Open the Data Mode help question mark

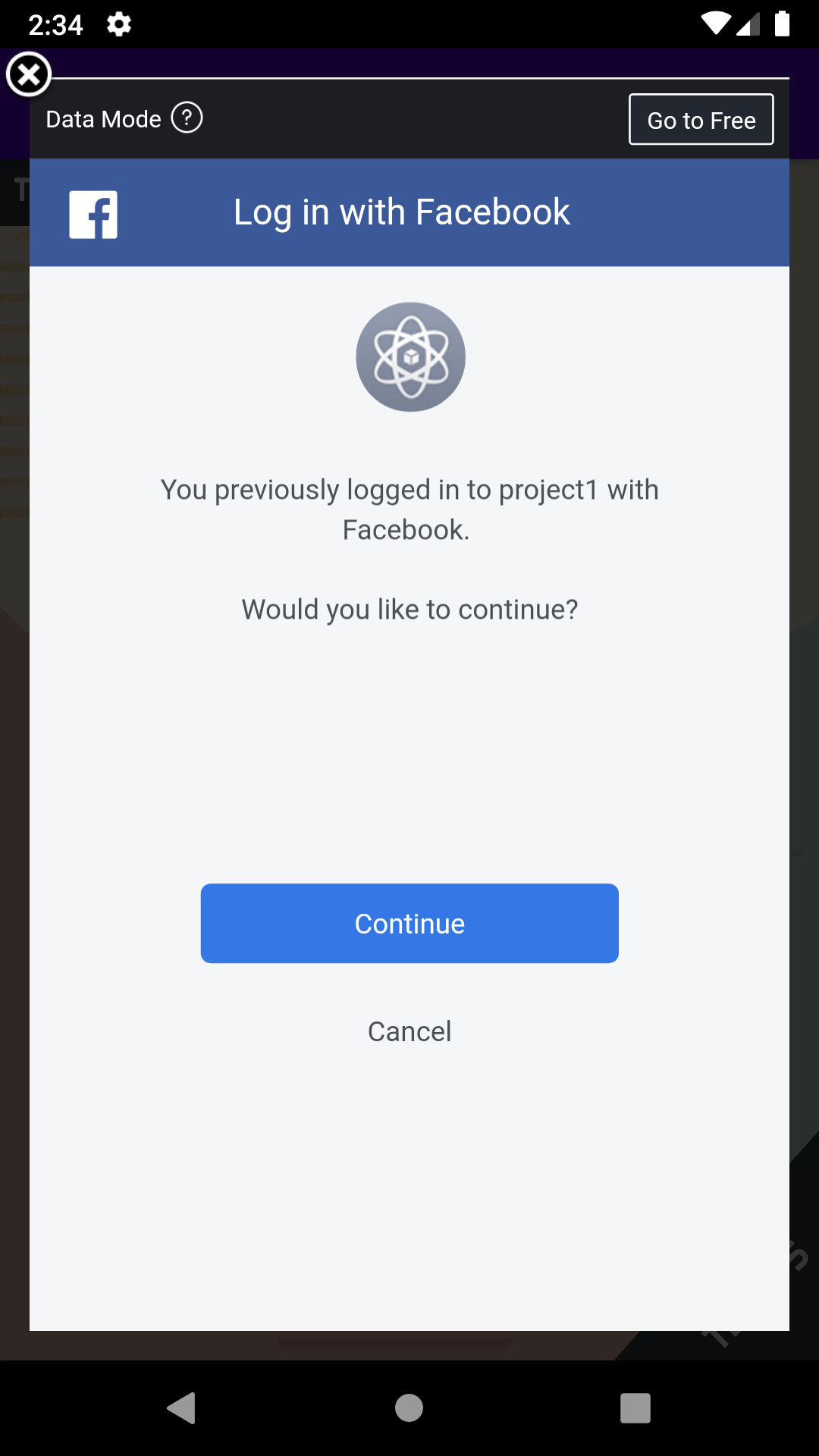(x=187, y=118)
